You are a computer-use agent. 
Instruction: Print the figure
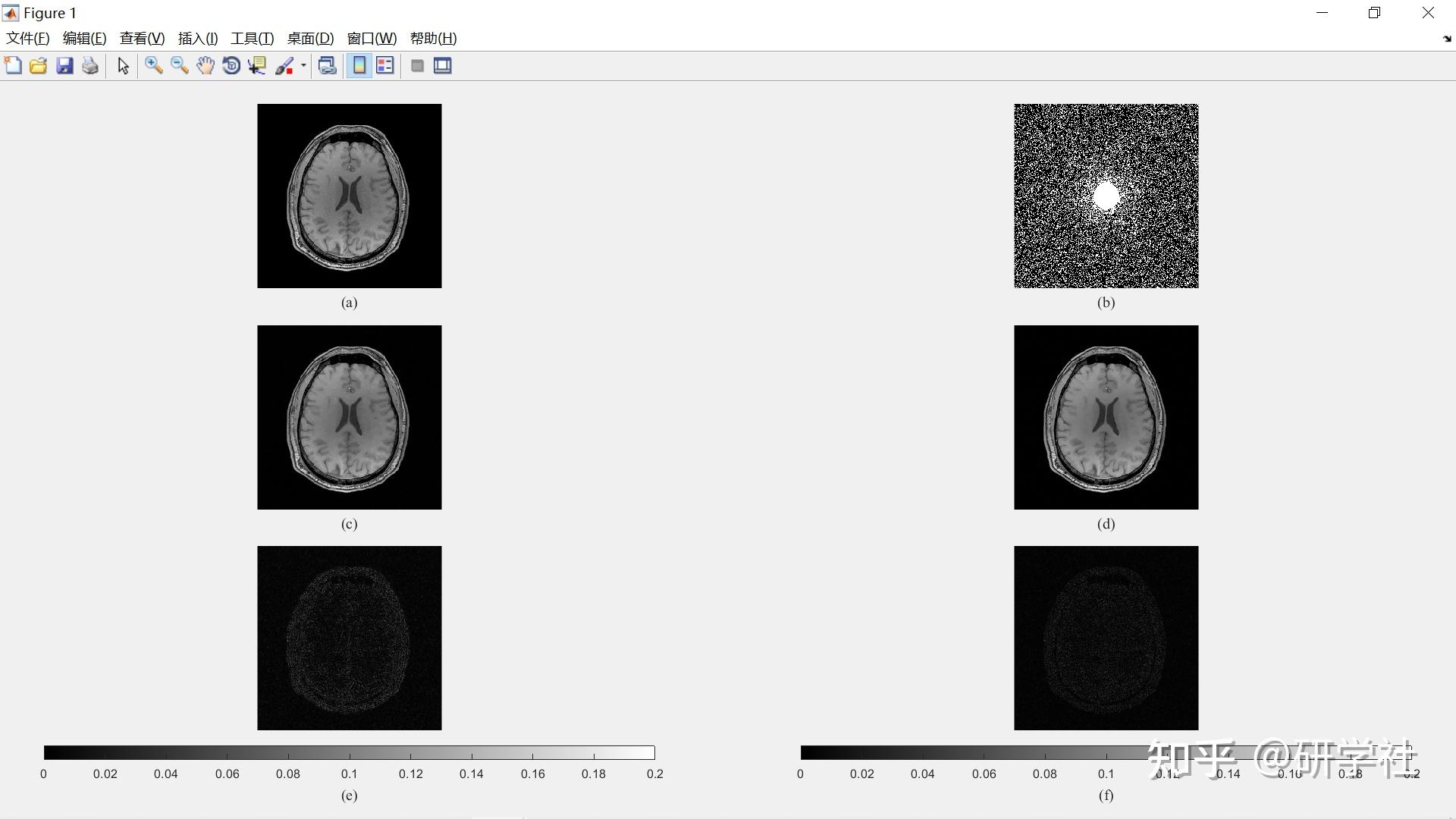click(x=90, y=66)
